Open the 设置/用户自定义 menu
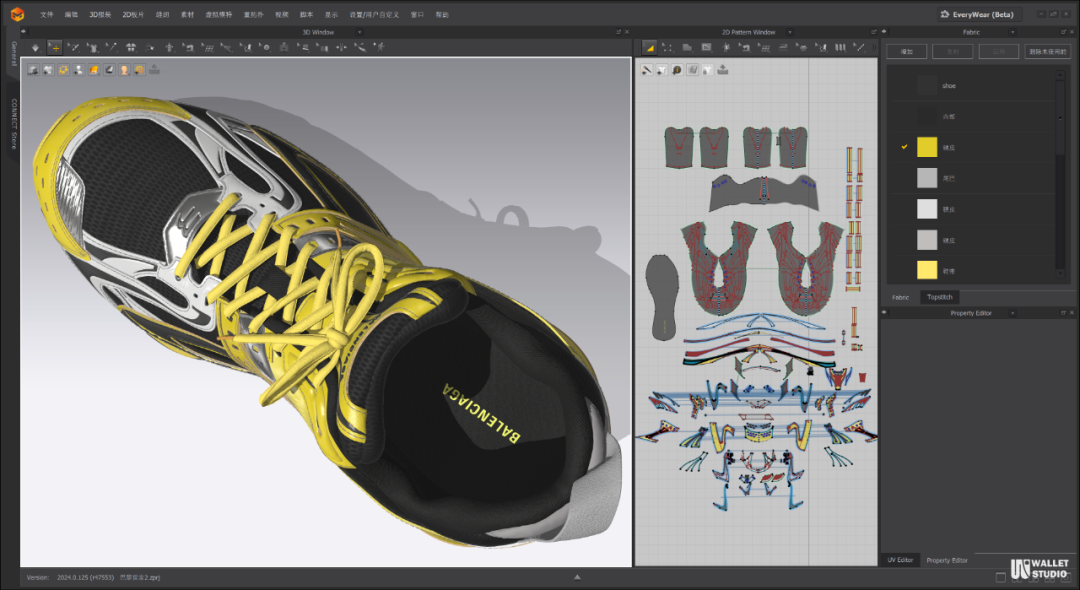The image size is (1080, 590). (374, 14)
